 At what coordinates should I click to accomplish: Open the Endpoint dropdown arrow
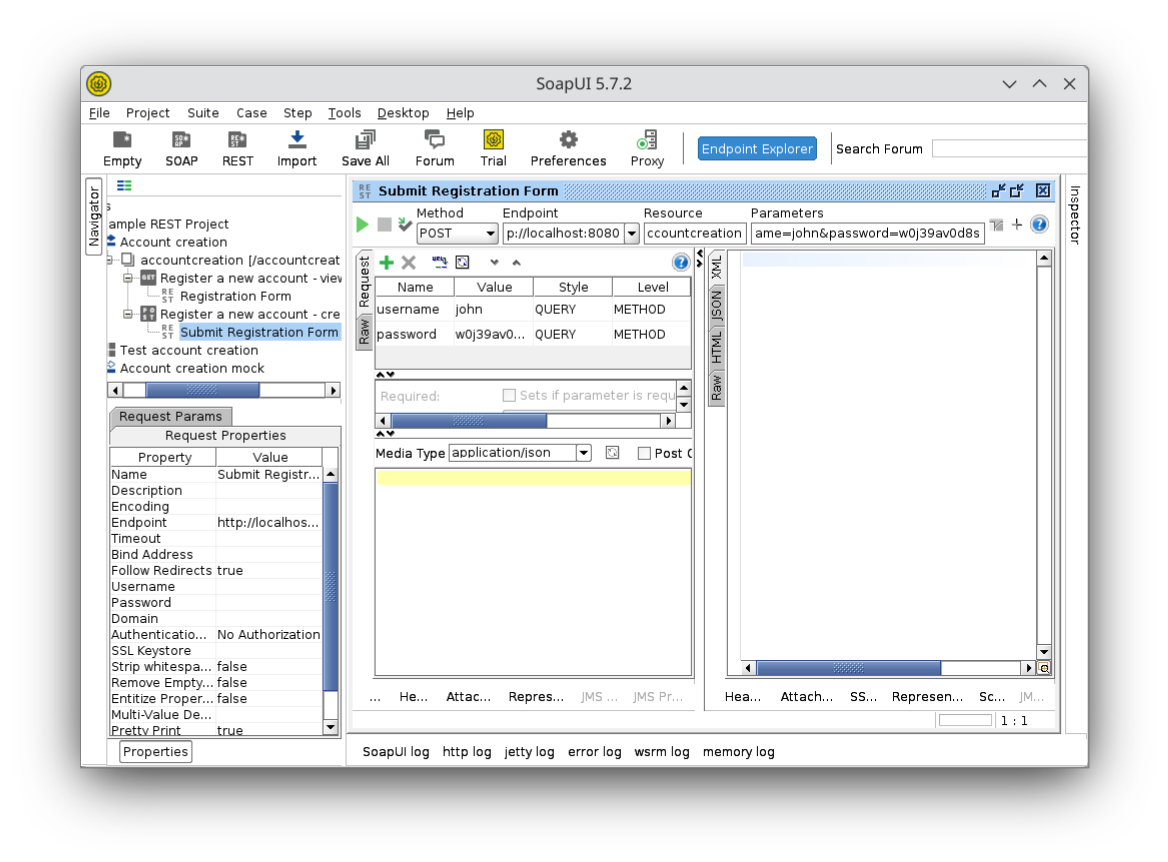[x=631, y=233]
